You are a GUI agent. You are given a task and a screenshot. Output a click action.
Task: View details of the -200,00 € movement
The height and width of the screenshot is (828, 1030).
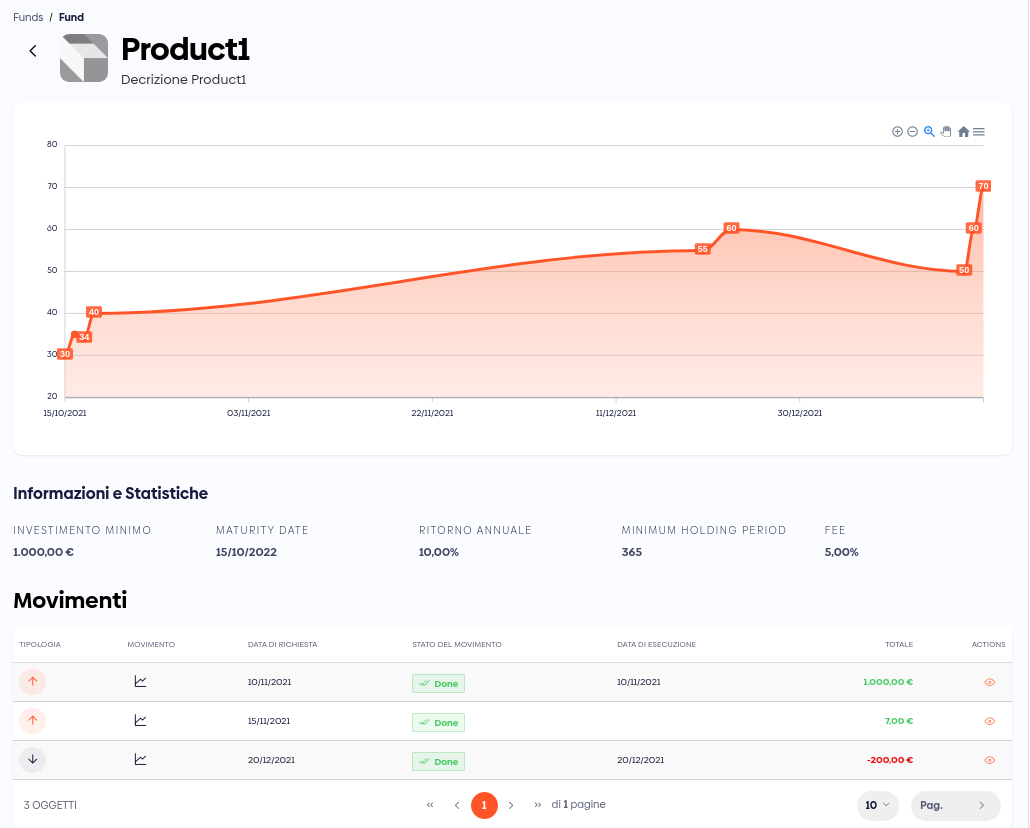pos(989,760)
